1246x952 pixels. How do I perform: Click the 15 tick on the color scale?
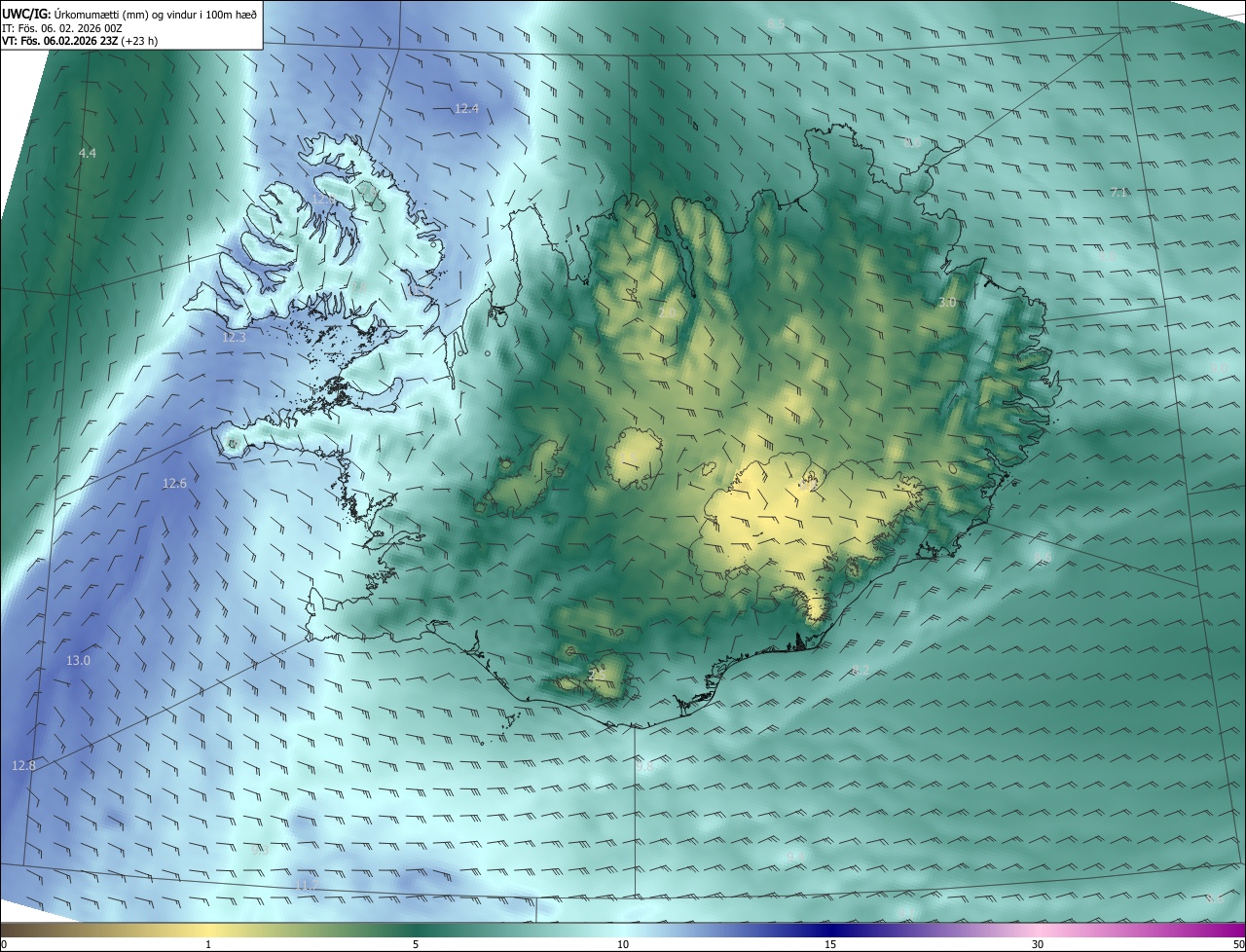click(830, 944)
